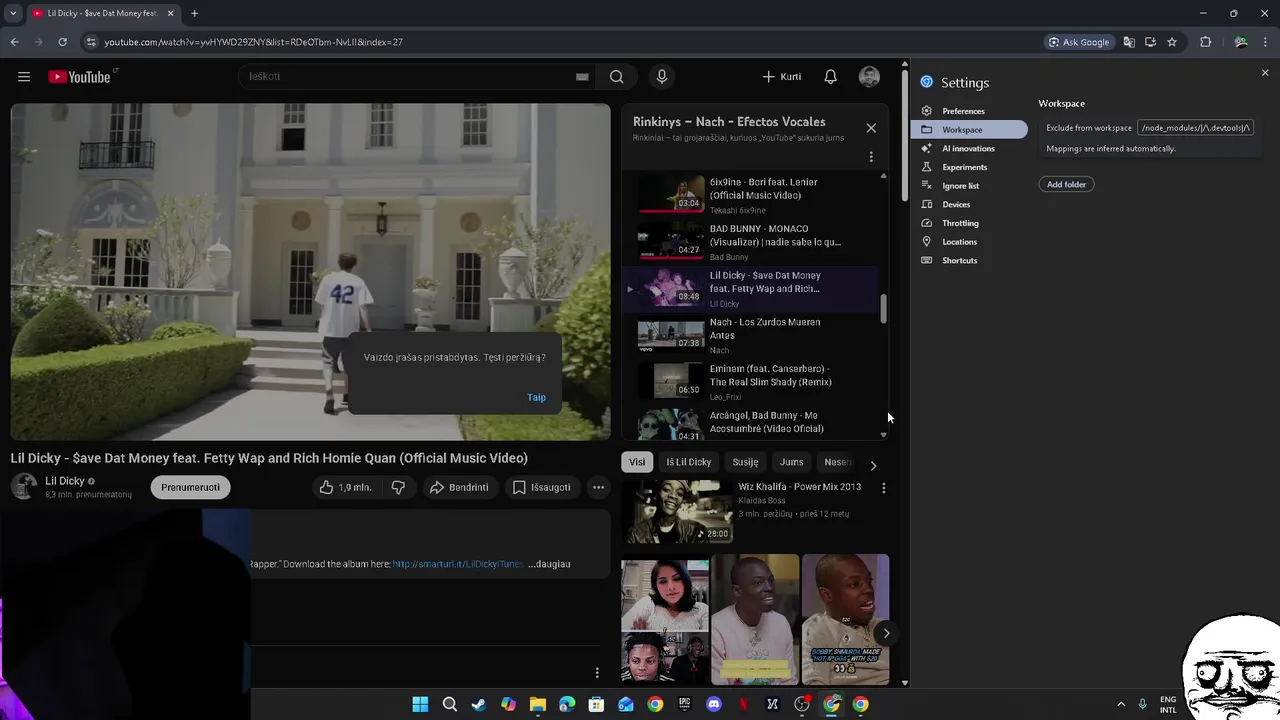Viewport: 1280px width, 720px height.
Task: Open Windows Start menu
Action: [420, 704]
